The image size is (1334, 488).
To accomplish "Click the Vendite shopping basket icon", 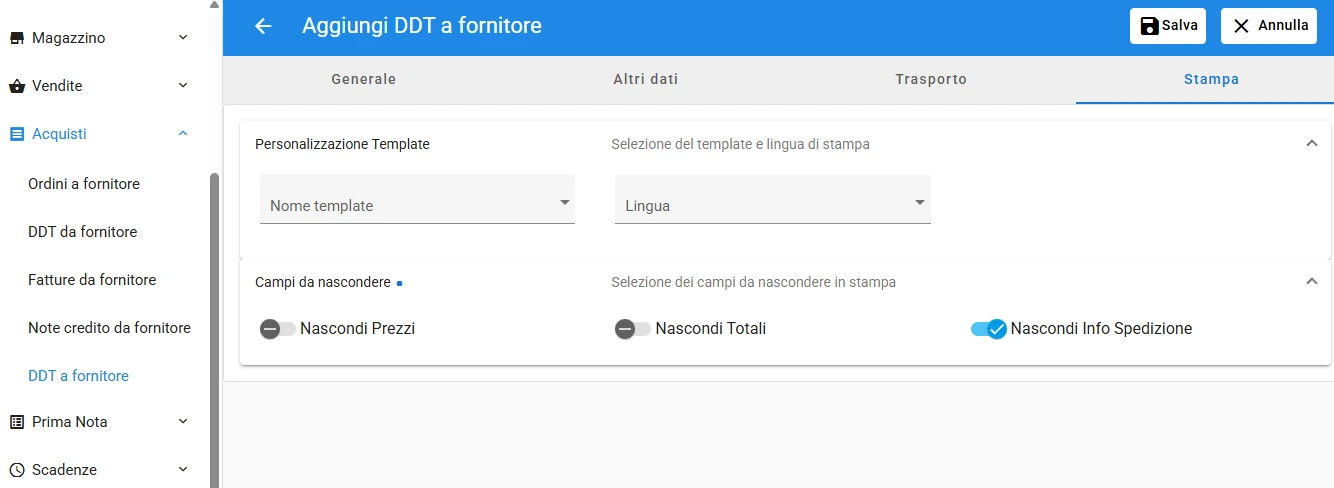I will pos(16,86).
